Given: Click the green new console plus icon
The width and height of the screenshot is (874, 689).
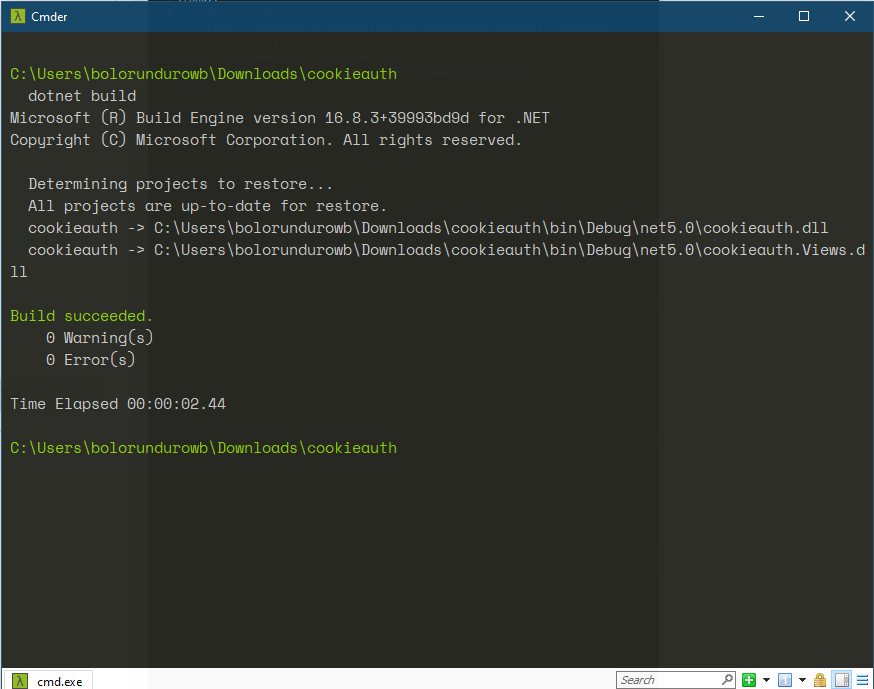Looking at the screenshot, I should tap(749, 680).
